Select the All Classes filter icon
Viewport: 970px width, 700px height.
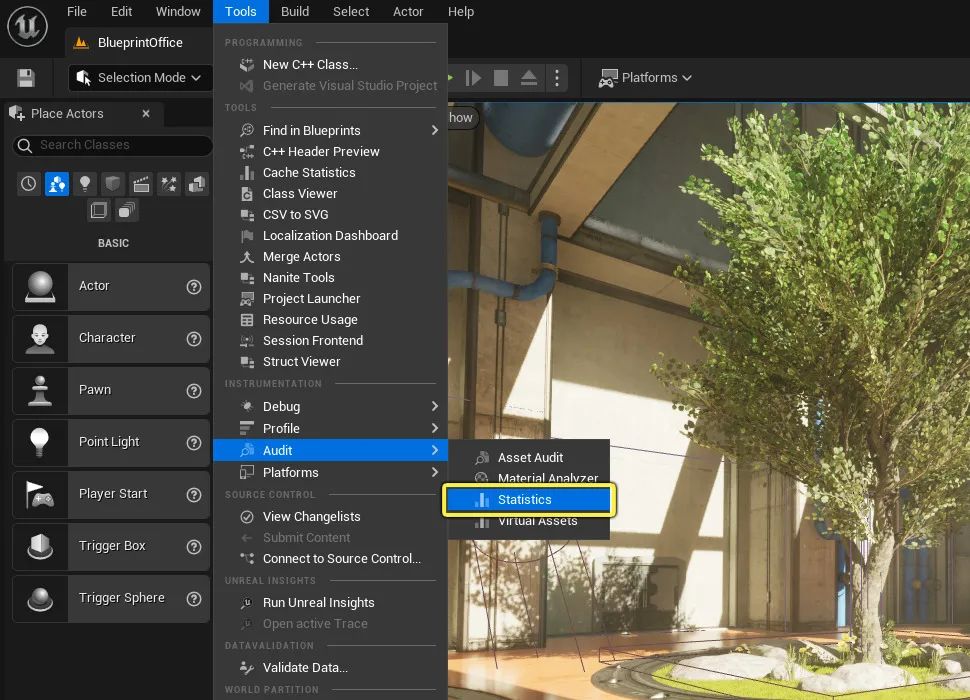(x=126, y=210)
